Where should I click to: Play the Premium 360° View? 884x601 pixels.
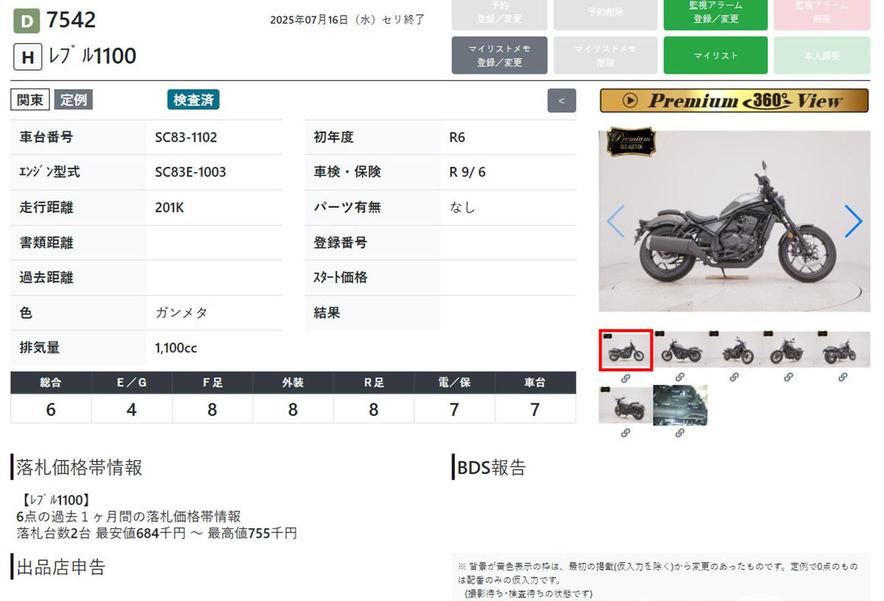734,101
